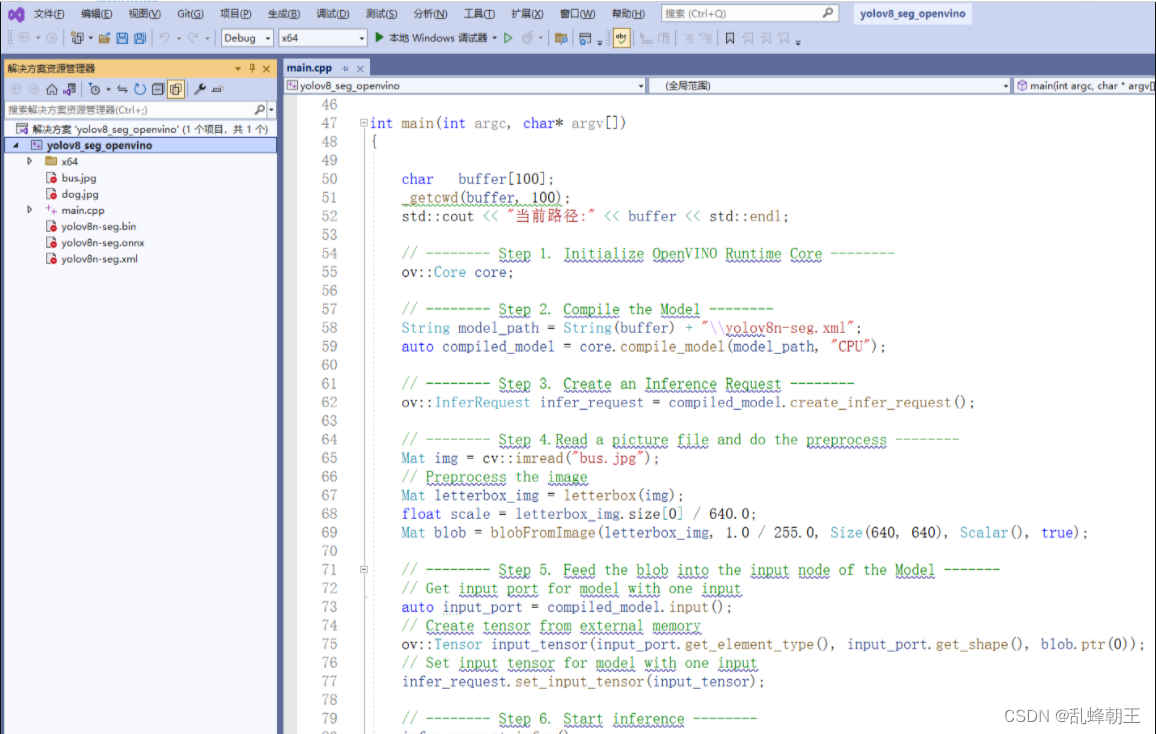Image resolution: width=1156 pixels, height=734 pixels.
Task: Click the Home icon in Solution Explorer
Action: [x=52, y=90]
